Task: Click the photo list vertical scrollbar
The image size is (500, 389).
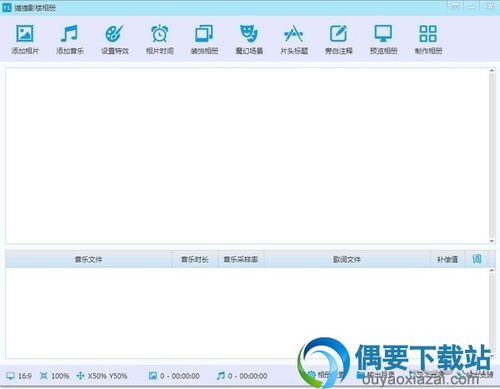Action: (492, 155)
